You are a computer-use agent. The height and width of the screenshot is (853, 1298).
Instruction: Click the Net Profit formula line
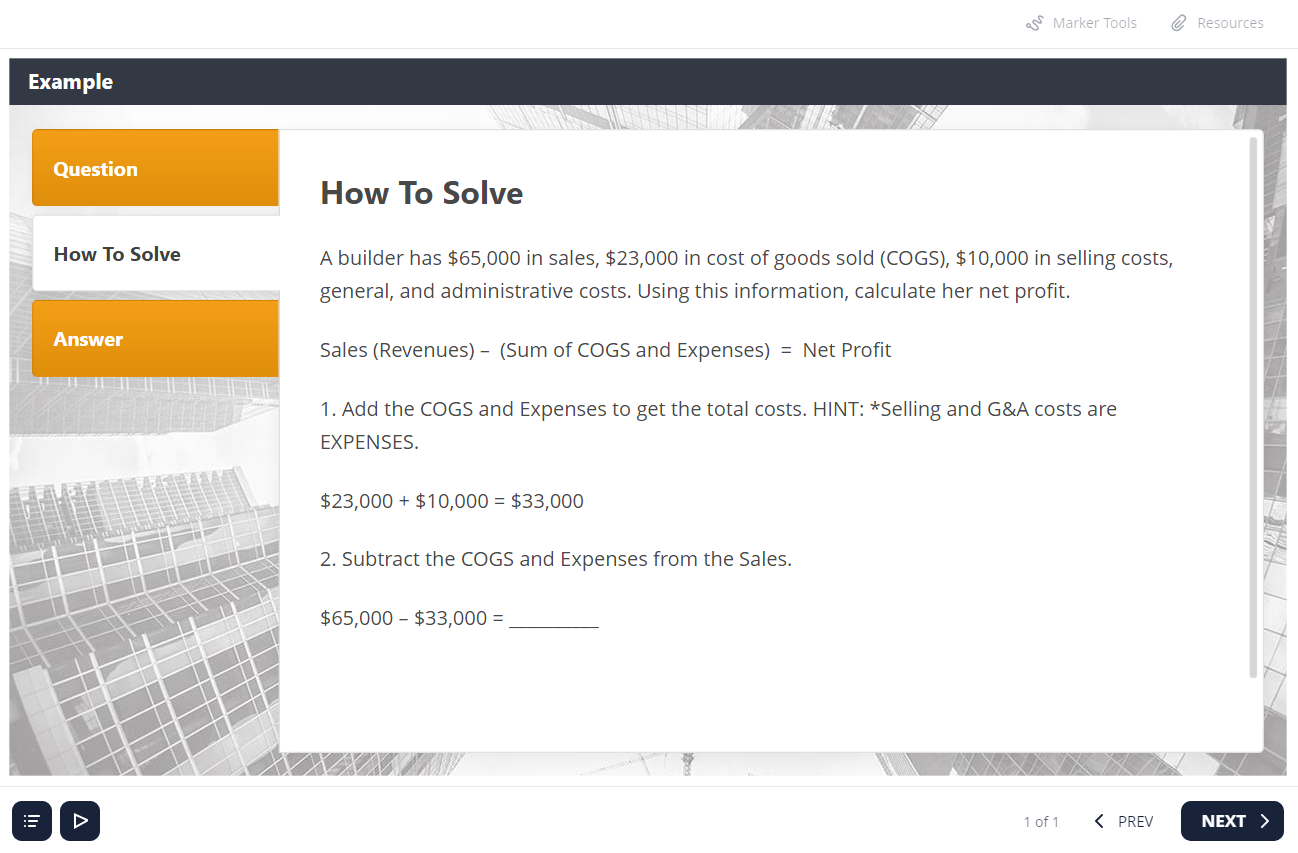pyautogui.click(x=605, y=350)
